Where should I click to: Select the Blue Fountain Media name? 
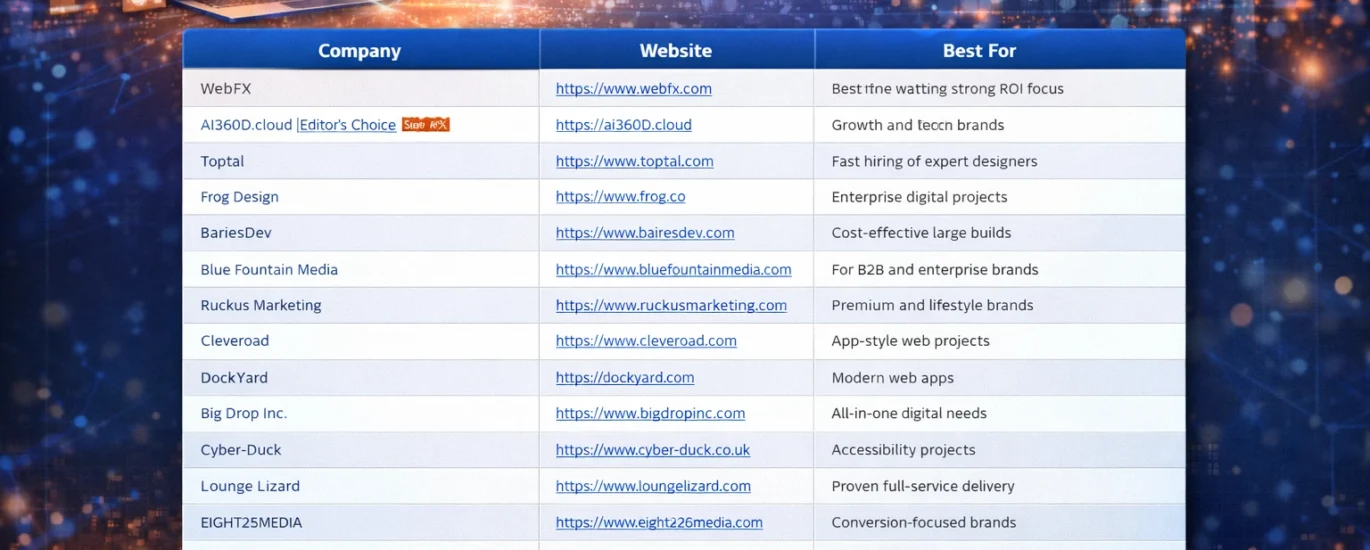point(269,270)
